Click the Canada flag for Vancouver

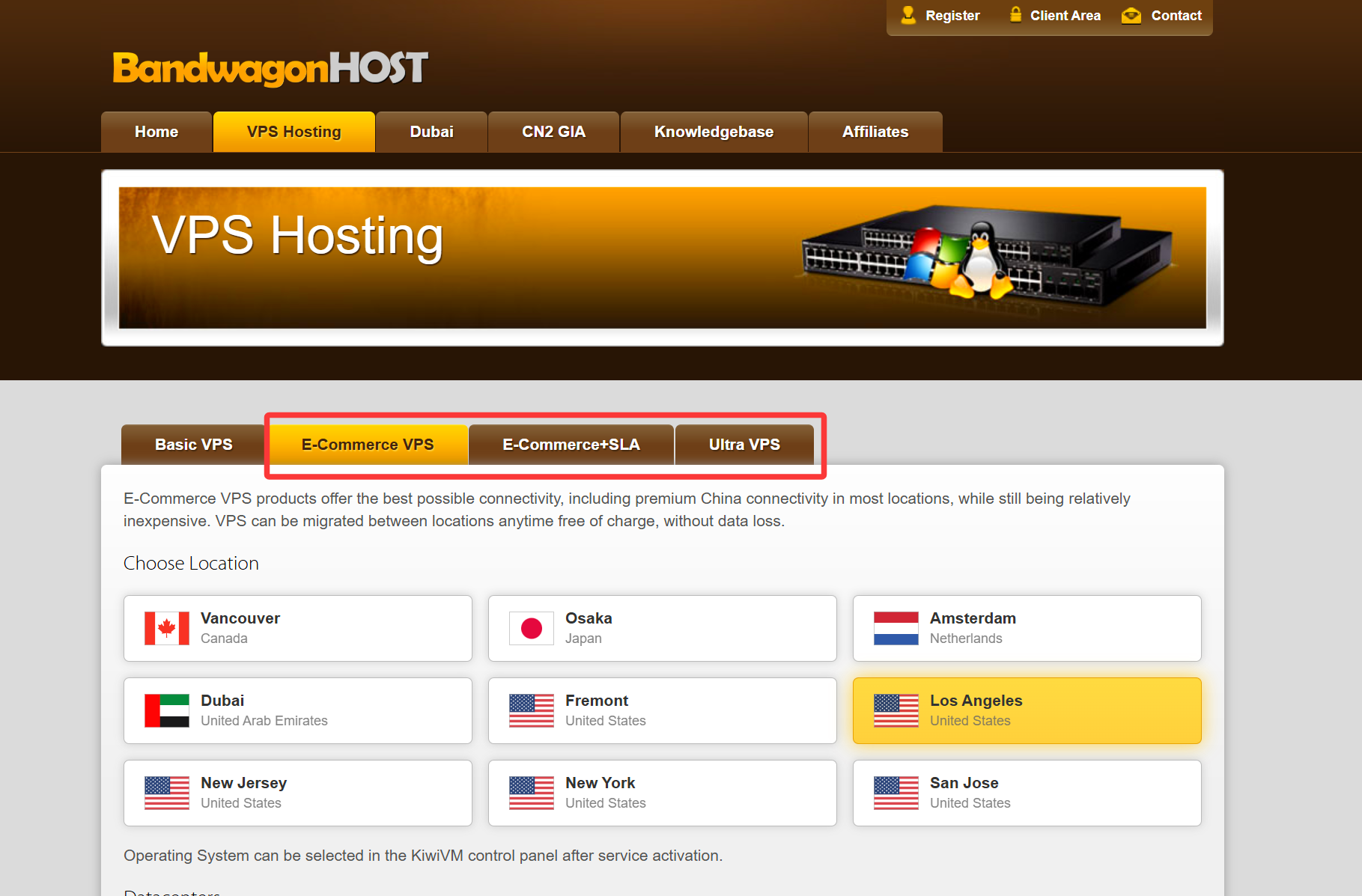tap(166, 628)
